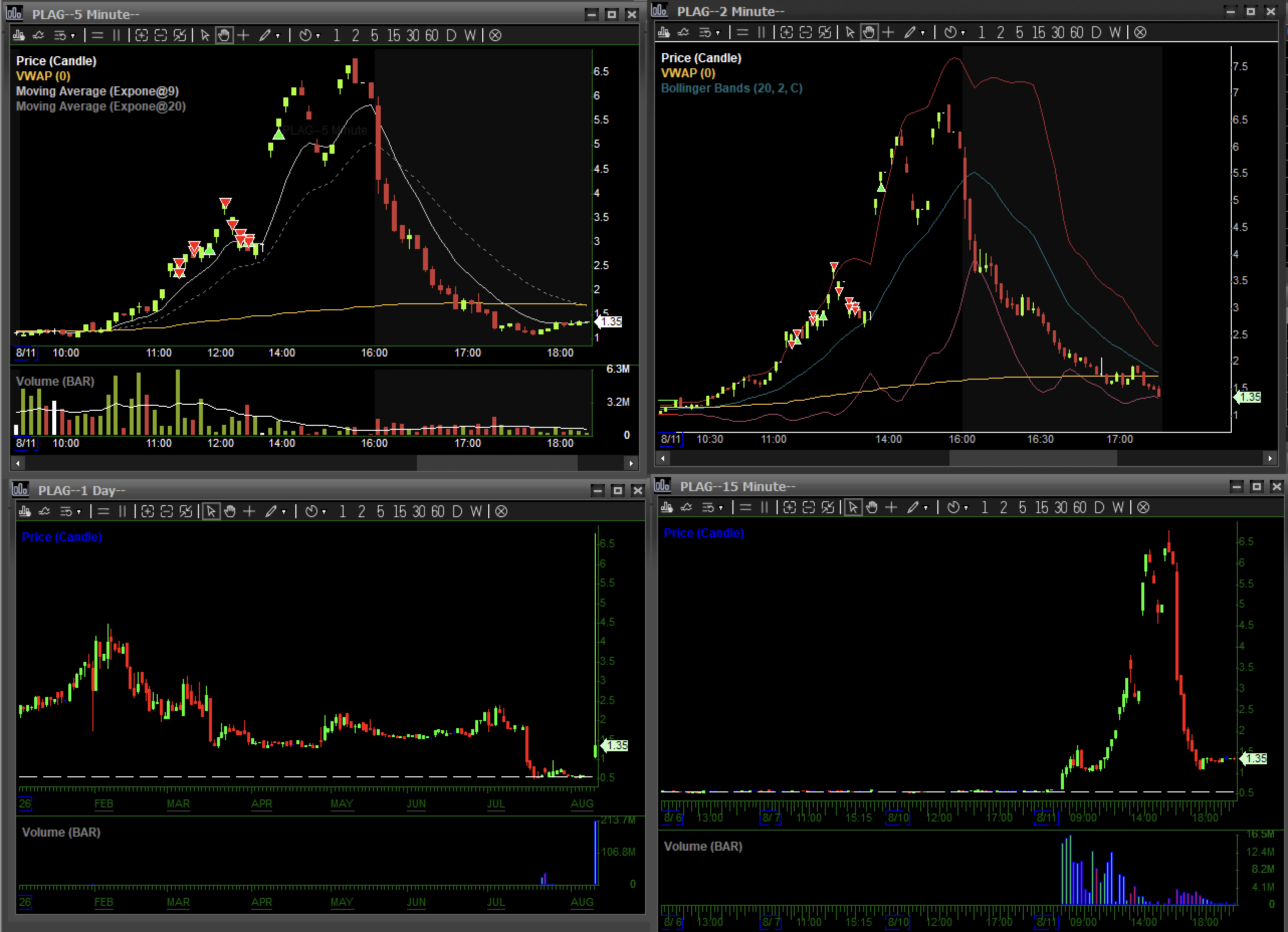Zoom out on the PLAG 2 Minute chart

pyautogui.click(x=805, y=32)
